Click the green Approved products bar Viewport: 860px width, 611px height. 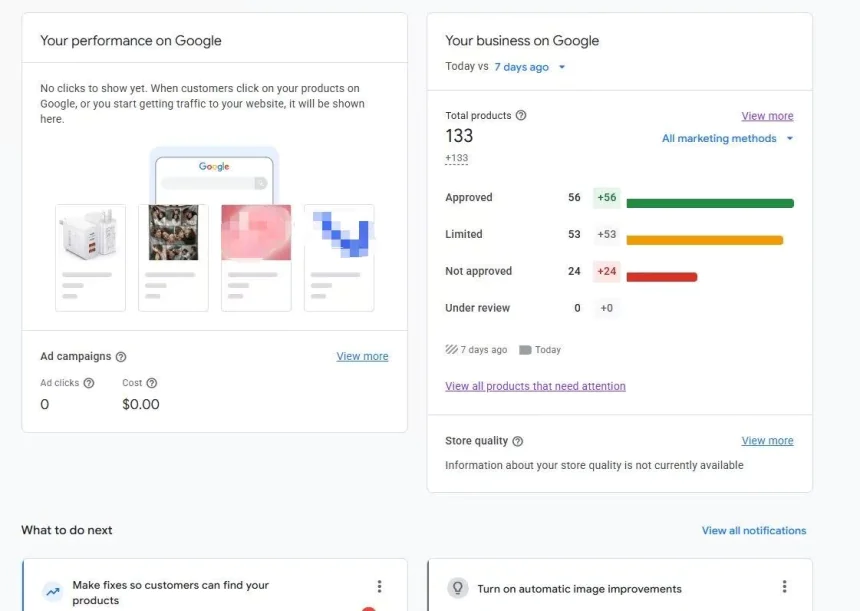click(x=709, y=203)
